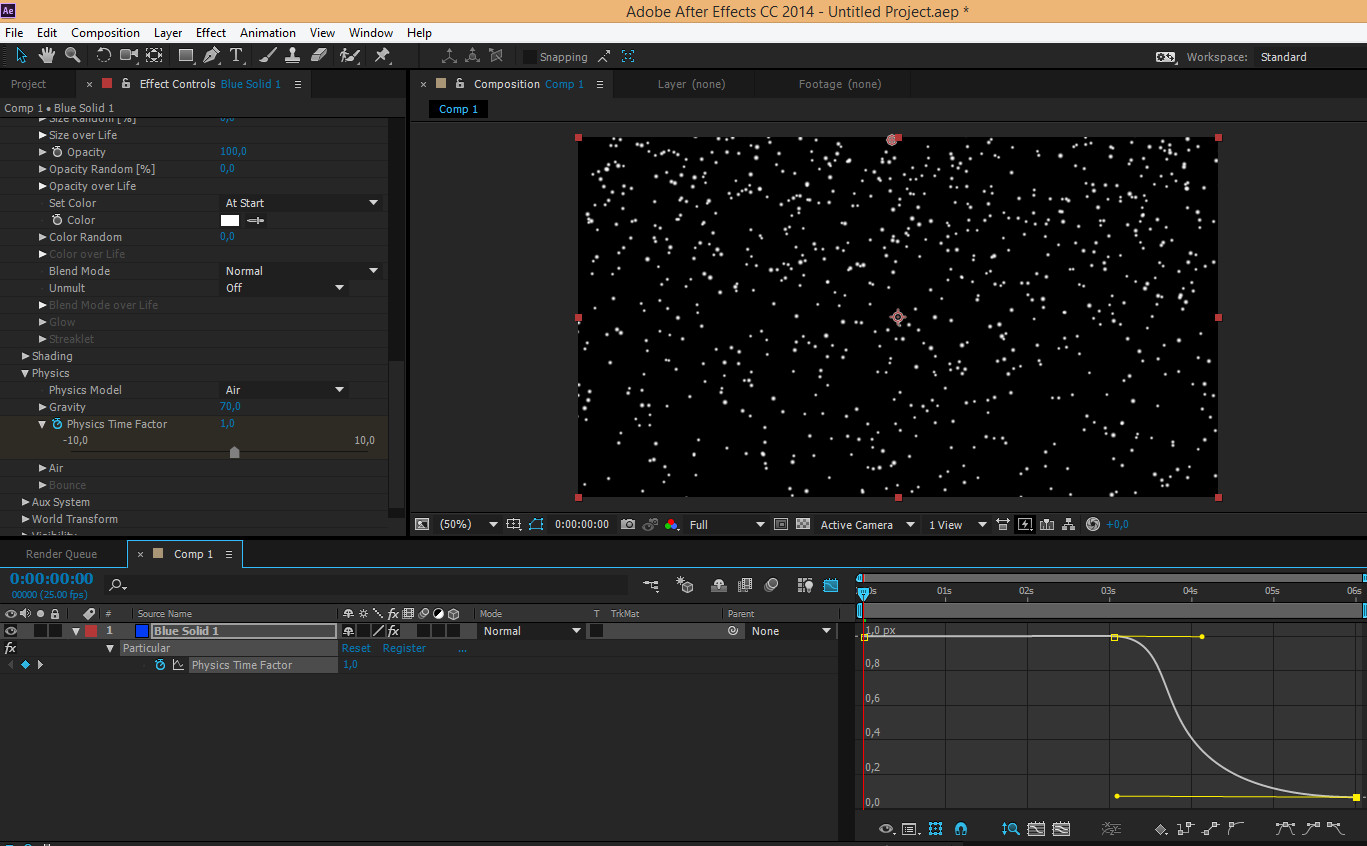Select the Rectangle shape tool
Screen dimensions: 1367x846
(185, 56)
